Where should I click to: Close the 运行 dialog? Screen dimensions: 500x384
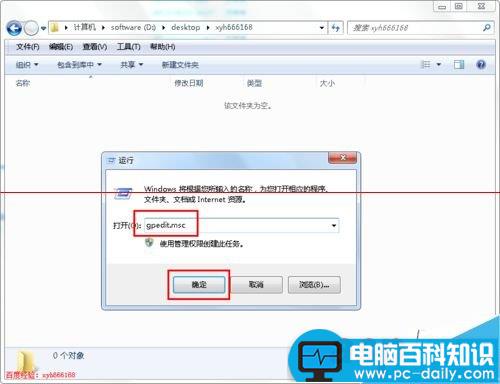[x=342, y=158]
